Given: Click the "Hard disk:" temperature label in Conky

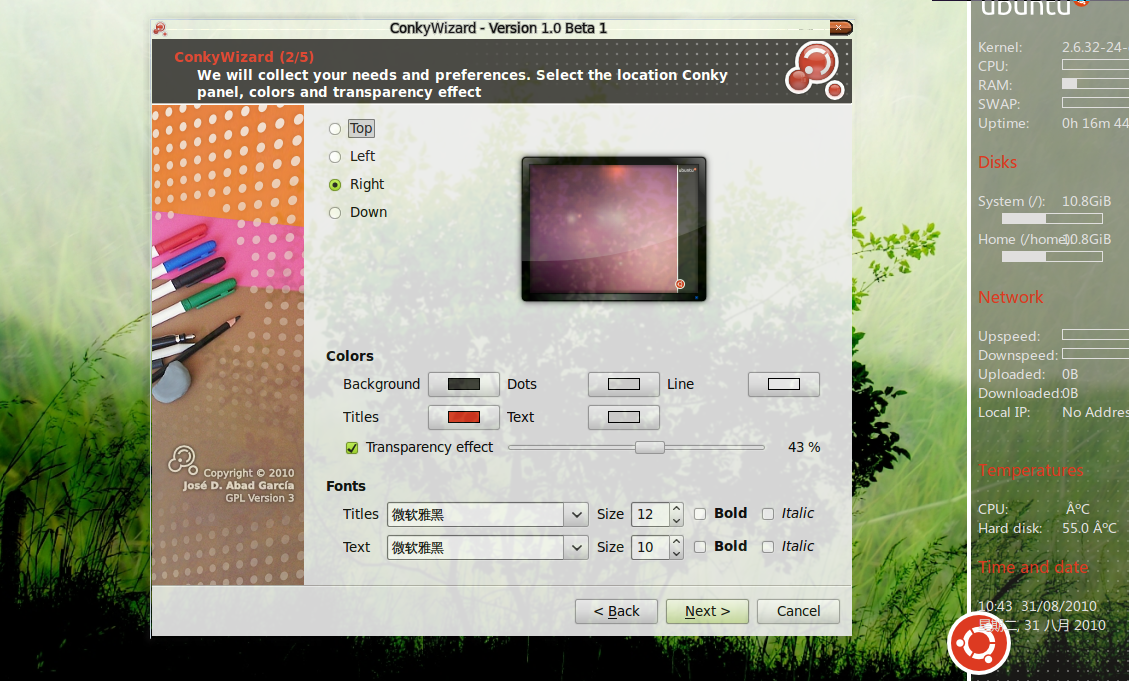Looking at the screenshot, I should (1010, 528).
